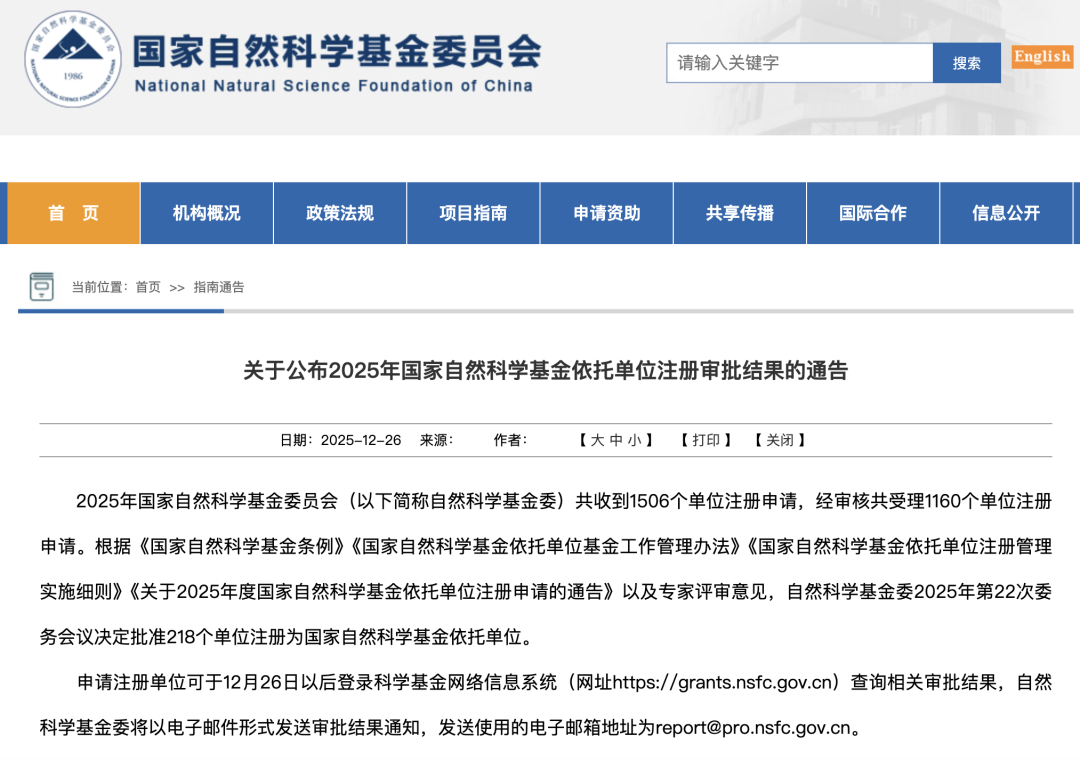
Task: Navigate to 共享传播 section
Action: tap(740, 213)
